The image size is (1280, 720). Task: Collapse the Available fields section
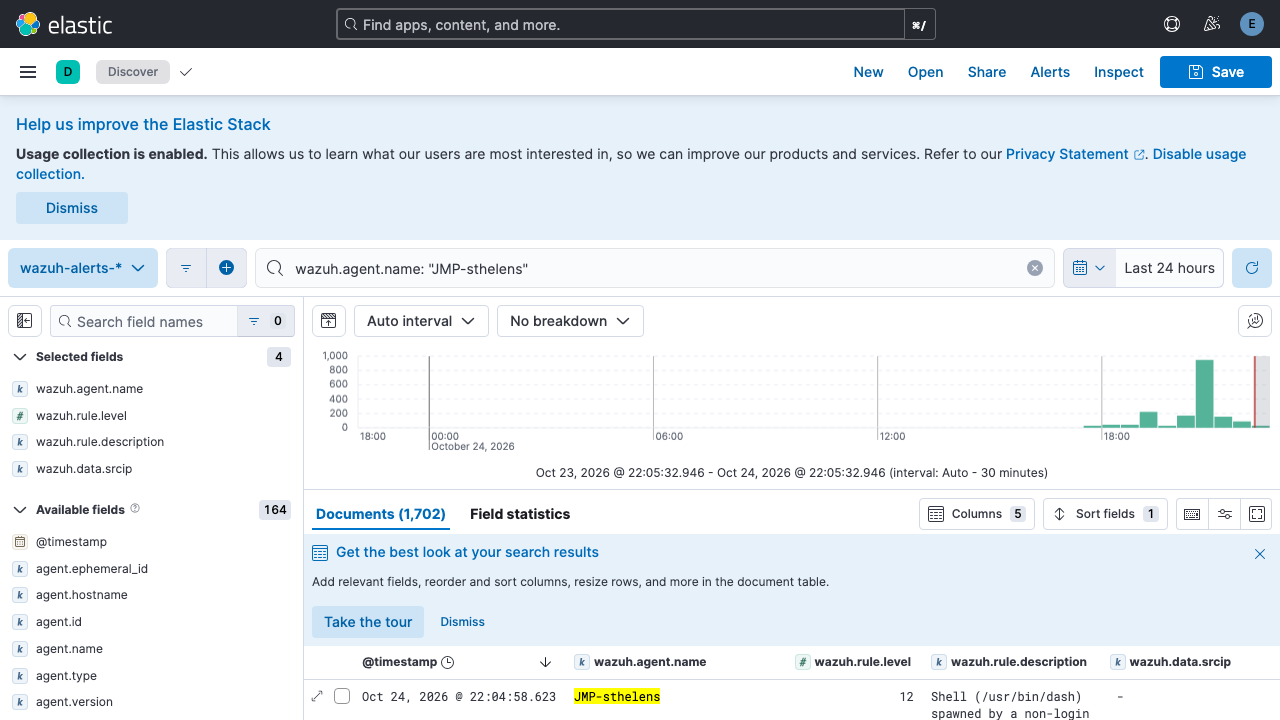pos(20,510)
